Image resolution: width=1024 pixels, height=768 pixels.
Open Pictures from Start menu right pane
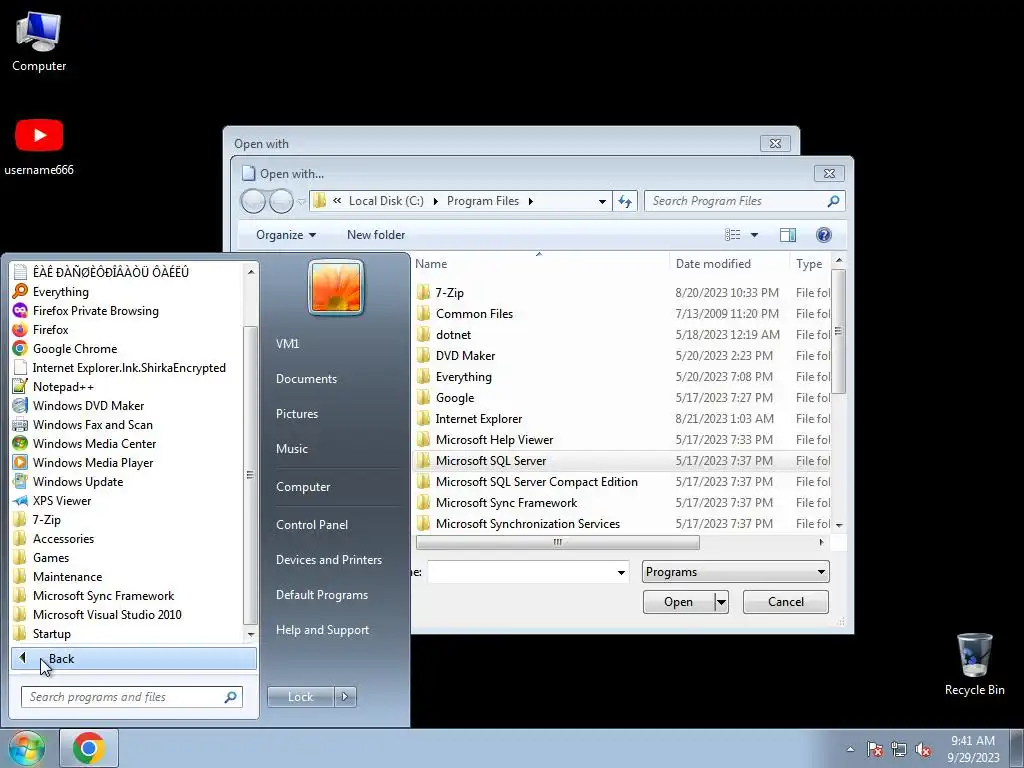tap(296, 413)
